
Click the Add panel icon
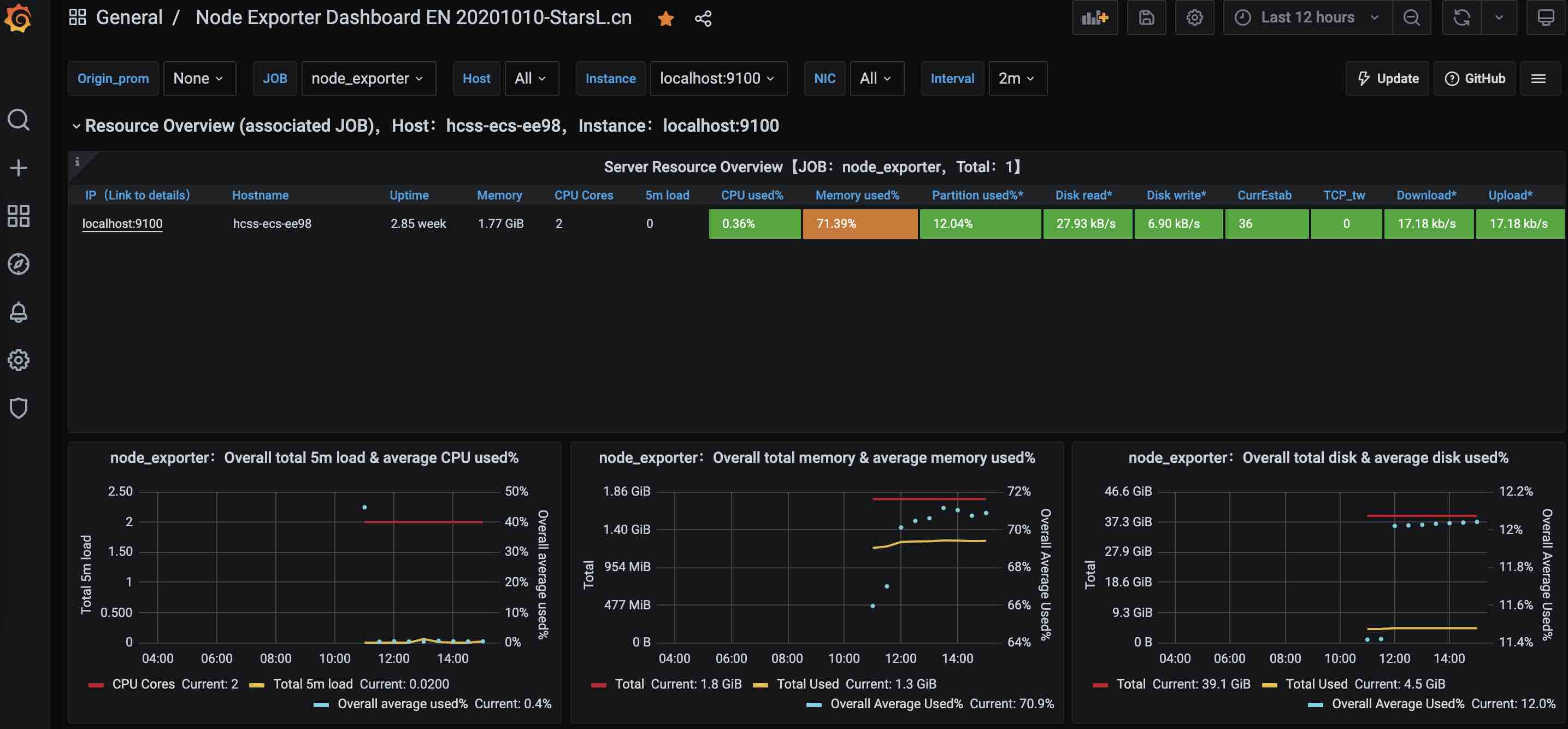1094,17
